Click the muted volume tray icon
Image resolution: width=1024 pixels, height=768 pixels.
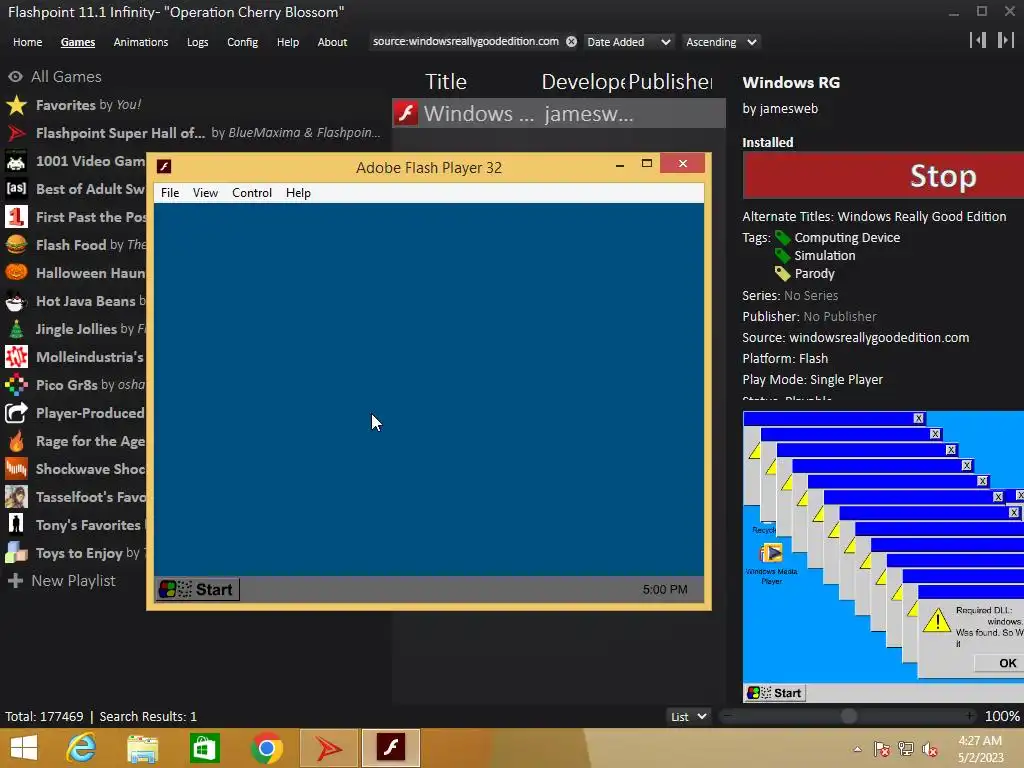[930, 749]
